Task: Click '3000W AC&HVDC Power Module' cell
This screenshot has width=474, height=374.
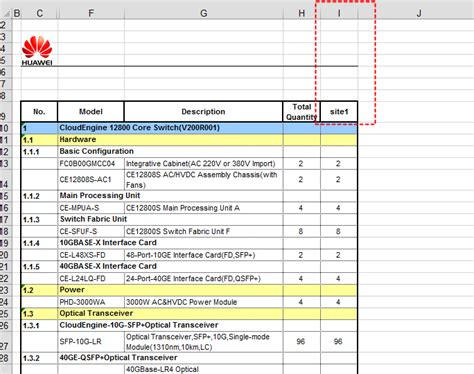Action: 204,302
